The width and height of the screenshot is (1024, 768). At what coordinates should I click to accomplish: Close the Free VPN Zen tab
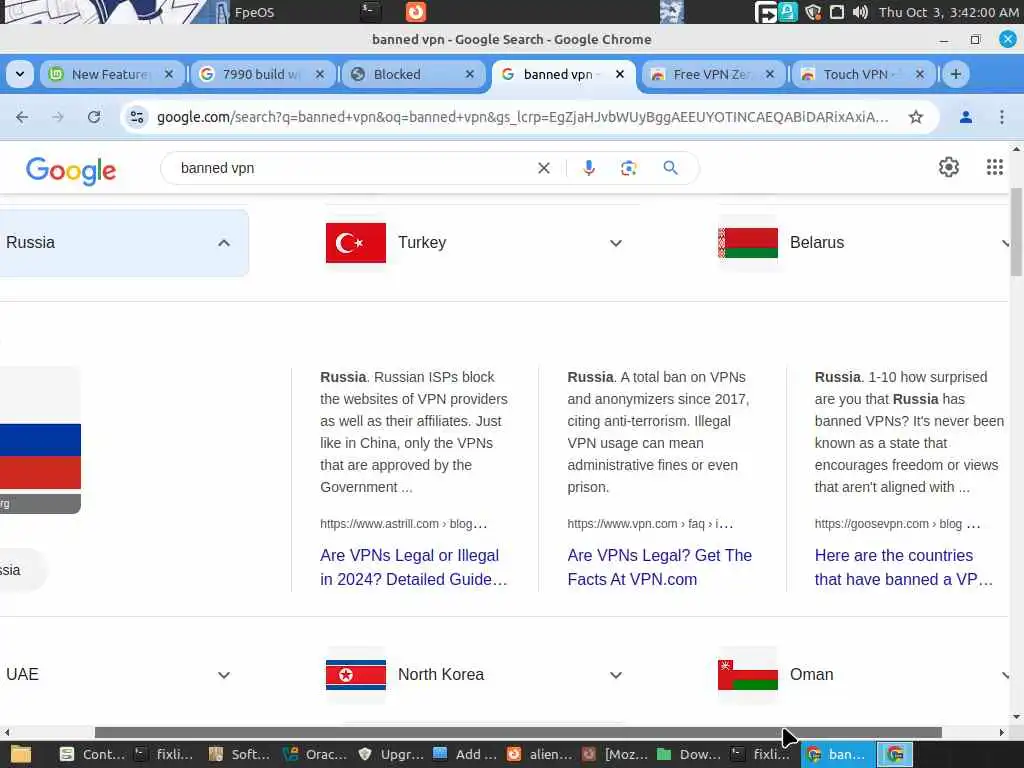pyautogui.click(x=769, y=74)
